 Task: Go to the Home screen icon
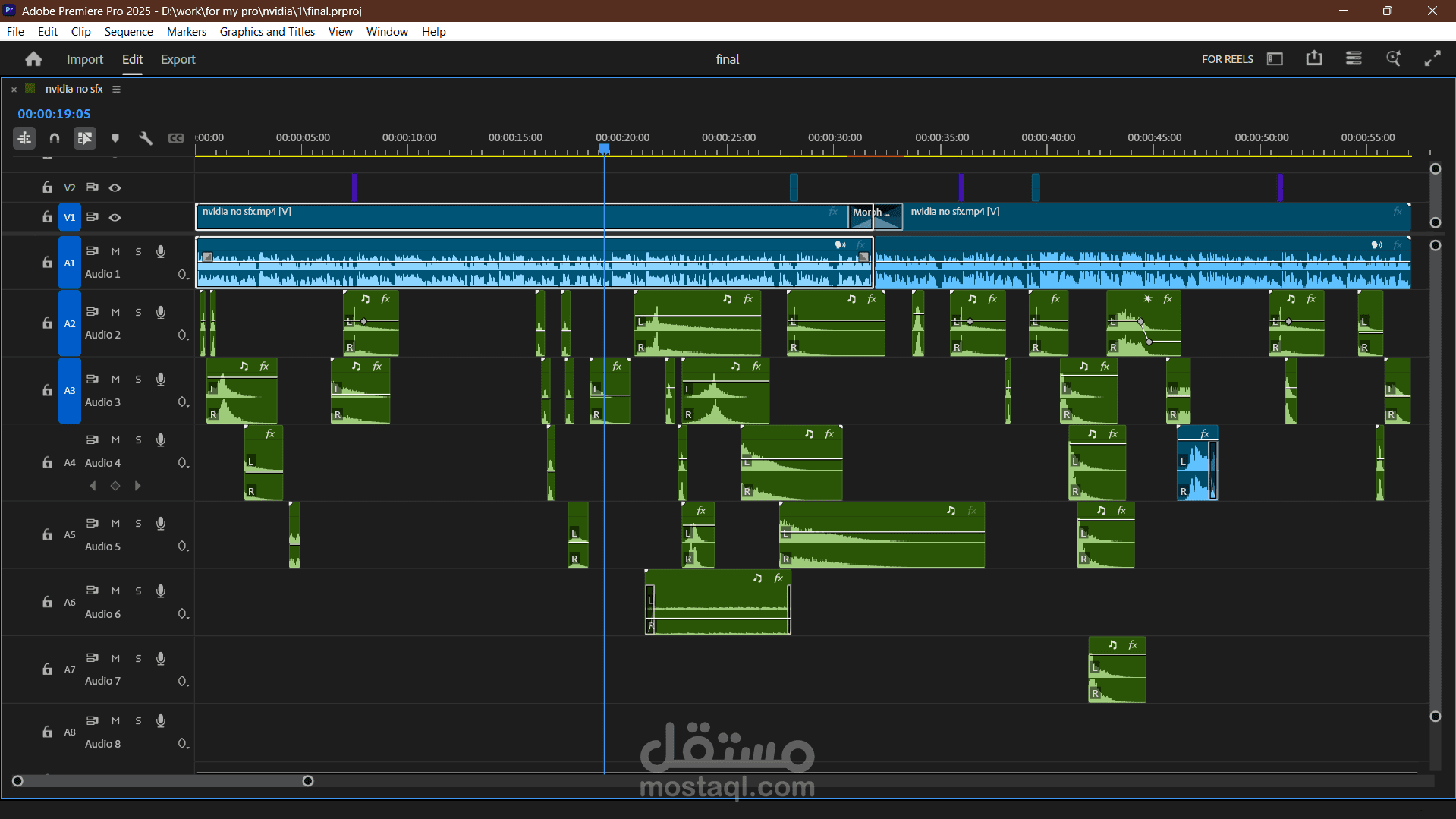click(33, 59)
